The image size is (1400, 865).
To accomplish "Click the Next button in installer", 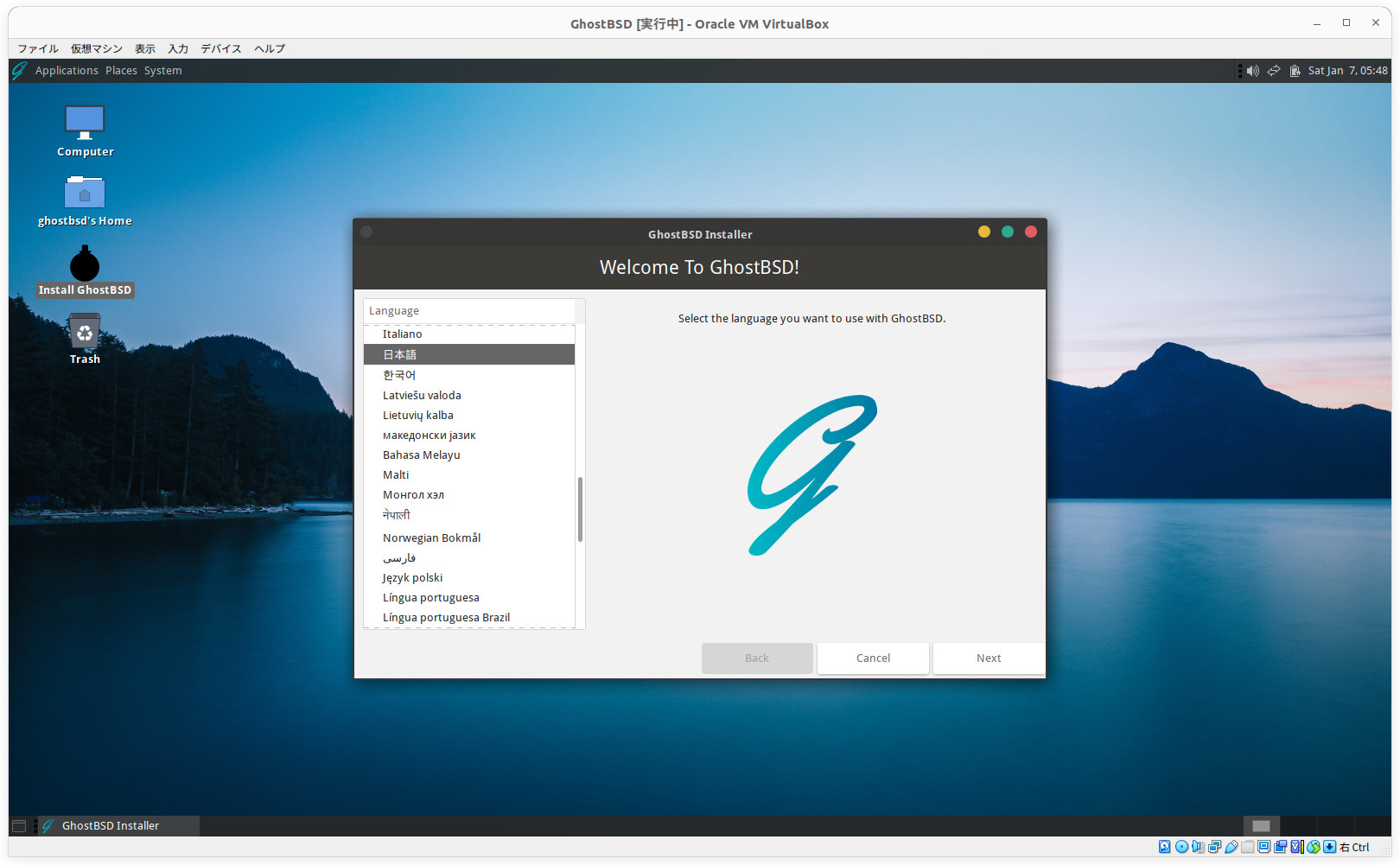I will 989,658.
